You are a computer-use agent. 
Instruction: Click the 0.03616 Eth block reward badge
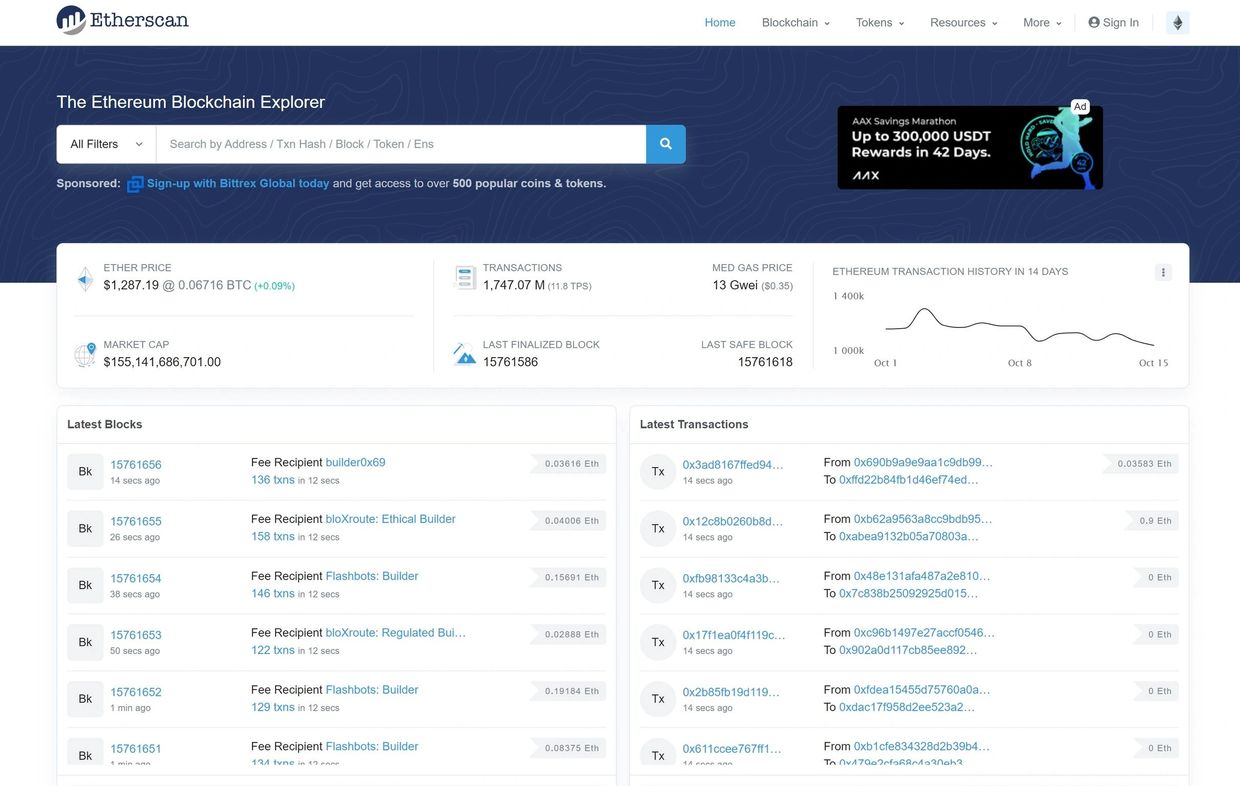(570, 464)
